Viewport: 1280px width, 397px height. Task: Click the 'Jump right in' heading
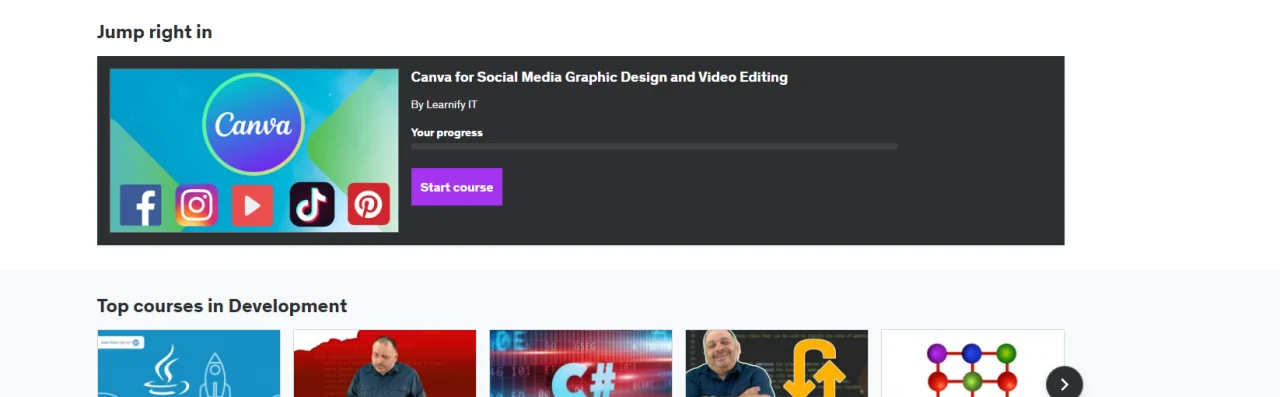tap(155, 32)
